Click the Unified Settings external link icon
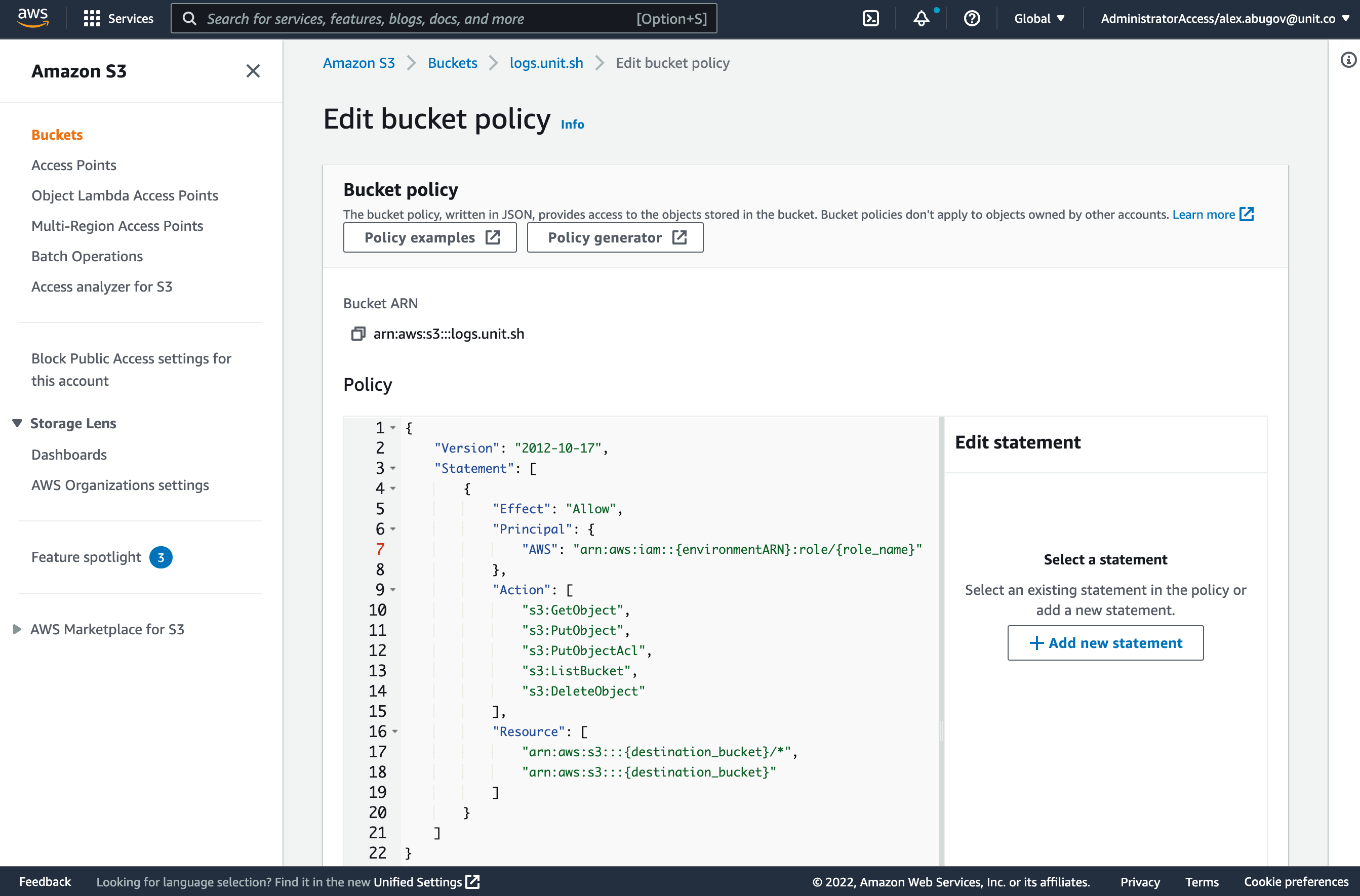This screenshot has height=896, width=1360. pyautogui.click(x=472, y=882)
